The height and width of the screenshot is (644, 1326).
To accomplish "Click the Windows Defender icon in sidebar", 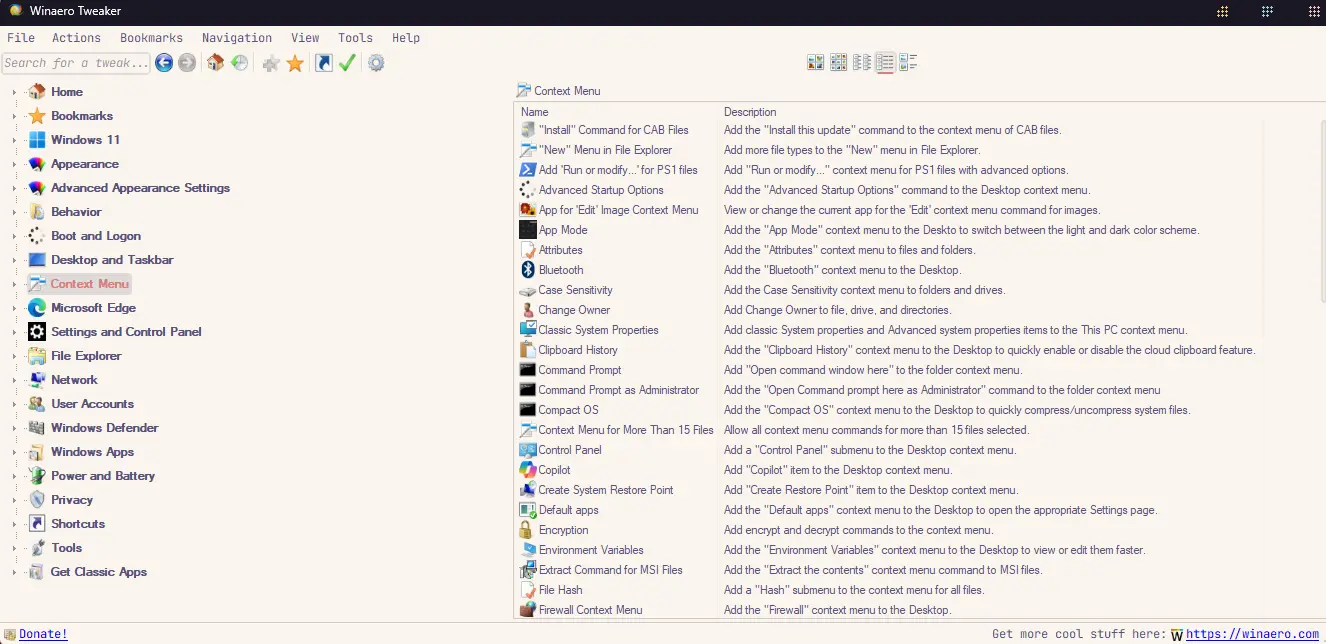I will coord(37,428).
